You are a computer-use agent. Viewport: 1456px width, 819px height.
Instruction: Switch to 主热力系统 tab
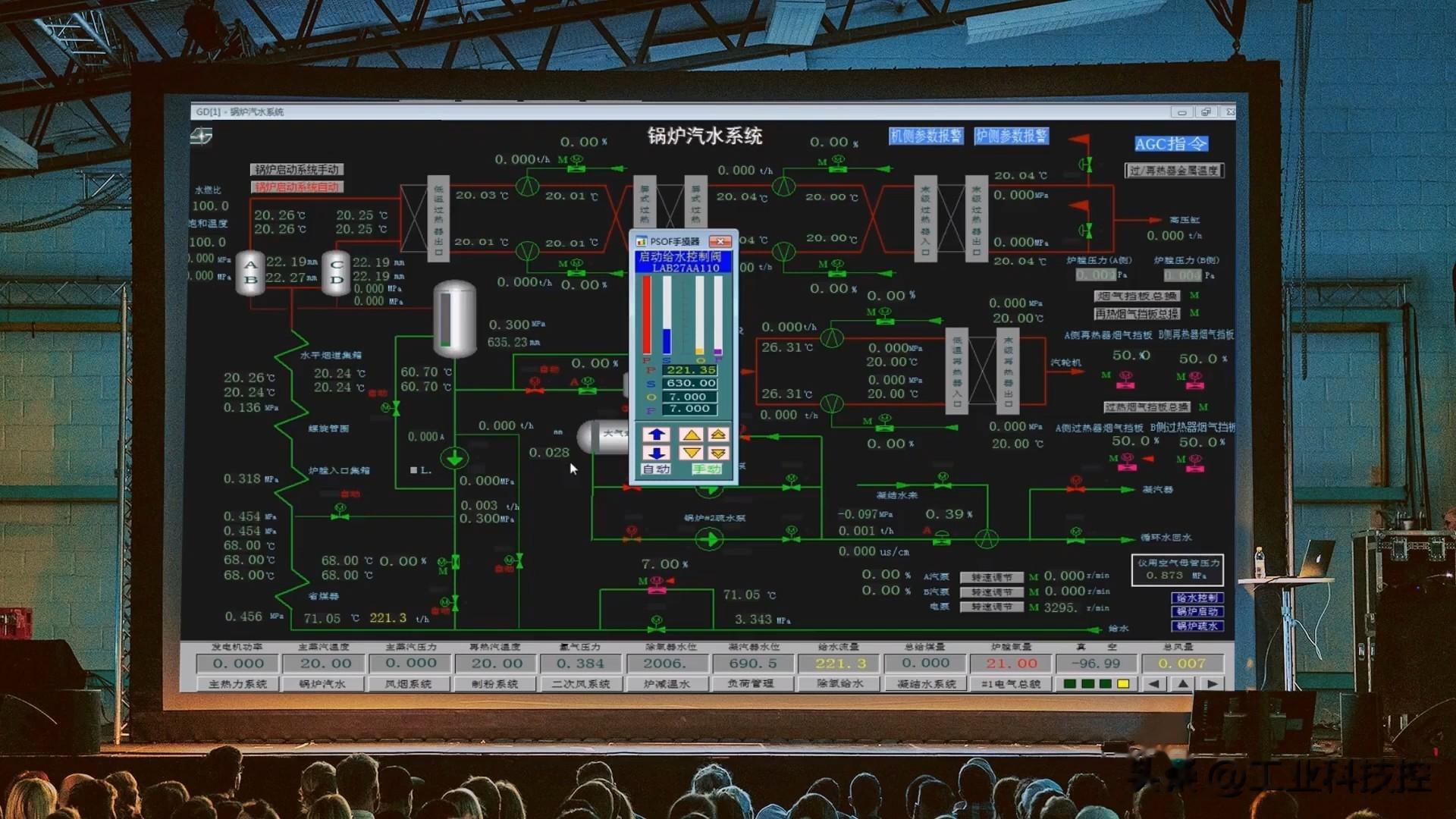coord(238,684)
